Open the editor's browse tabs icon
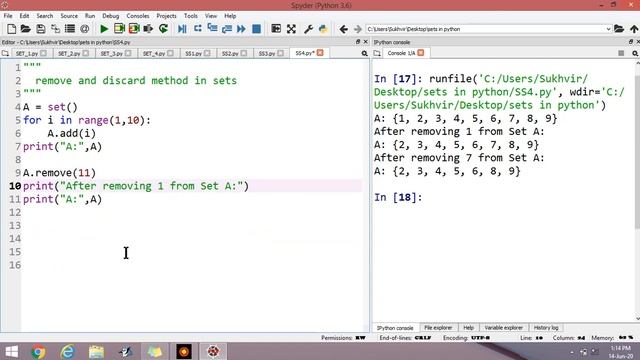The height and width of the screenshot is (360, 640). click(5, 53)
